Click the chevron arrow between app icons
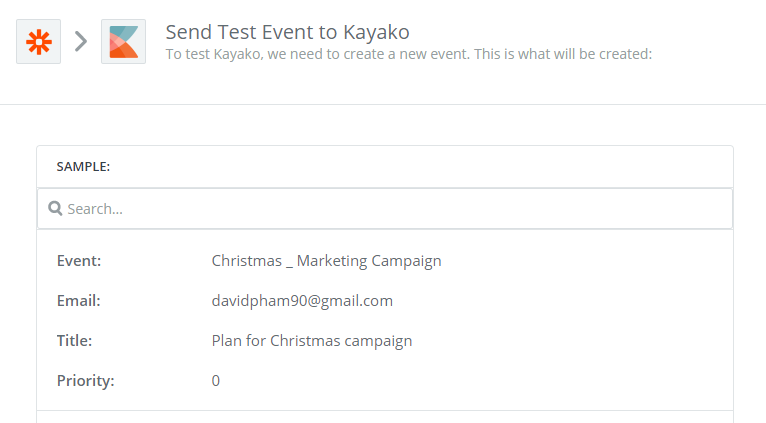The width and height of the screenshot is (766, 423). coord(81,42)
